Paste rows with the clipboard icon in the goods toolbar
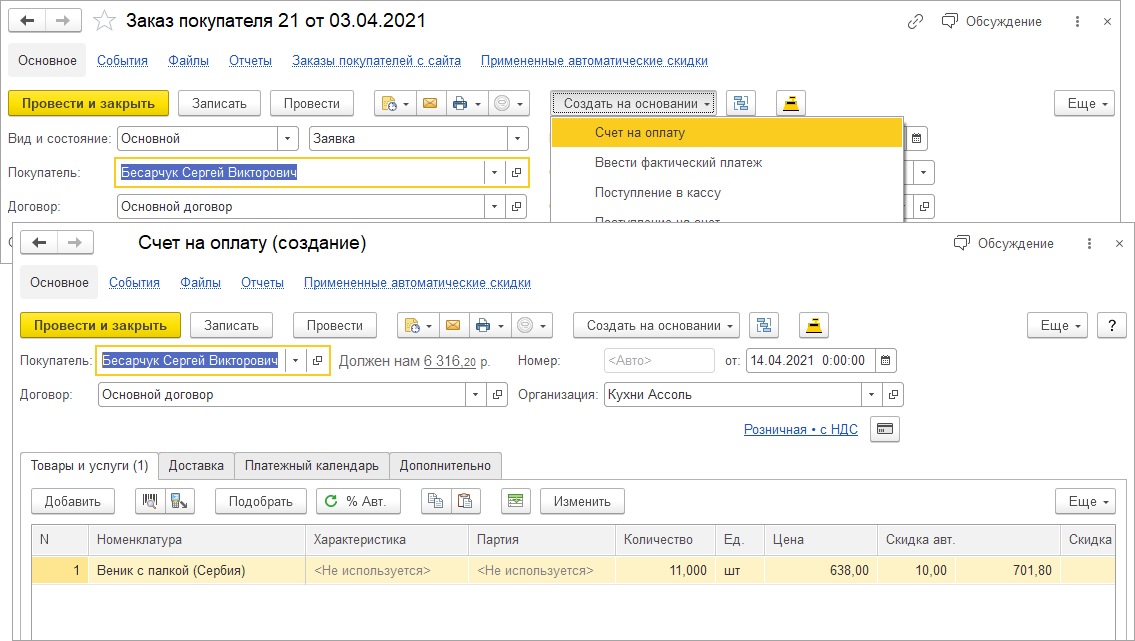 465,501
